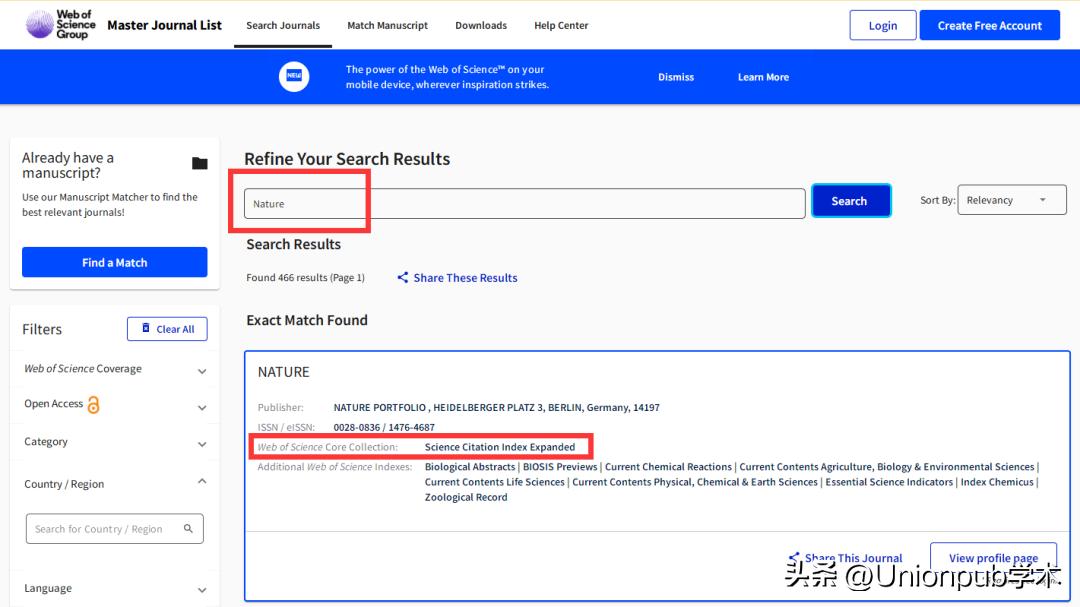Screen dimensions: 1080x607
Task: Expand the Language filter section
Action: 202,590
